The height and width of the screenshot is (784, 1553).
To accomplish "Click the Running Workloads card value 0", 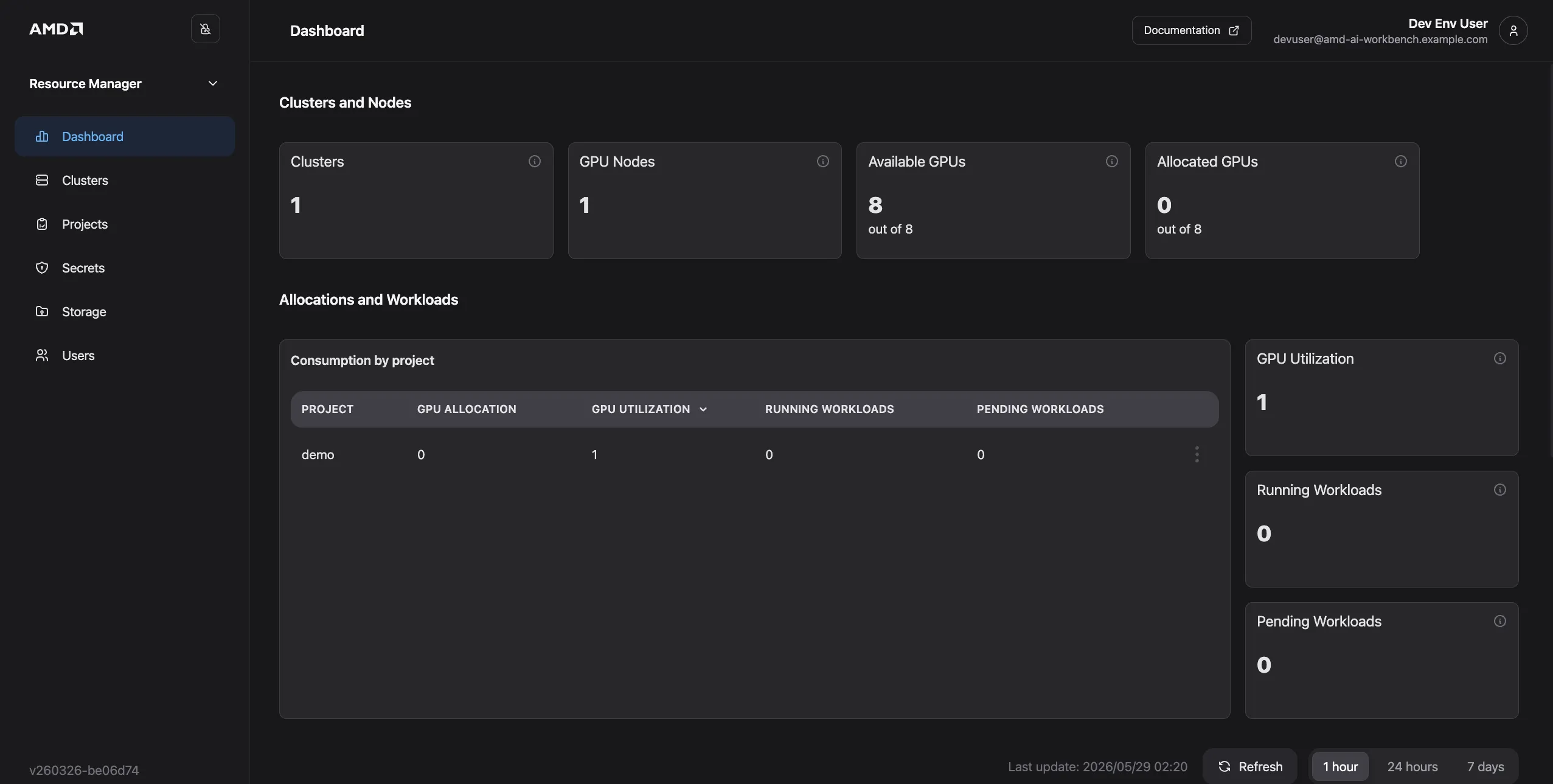I will coord(1264,533).
